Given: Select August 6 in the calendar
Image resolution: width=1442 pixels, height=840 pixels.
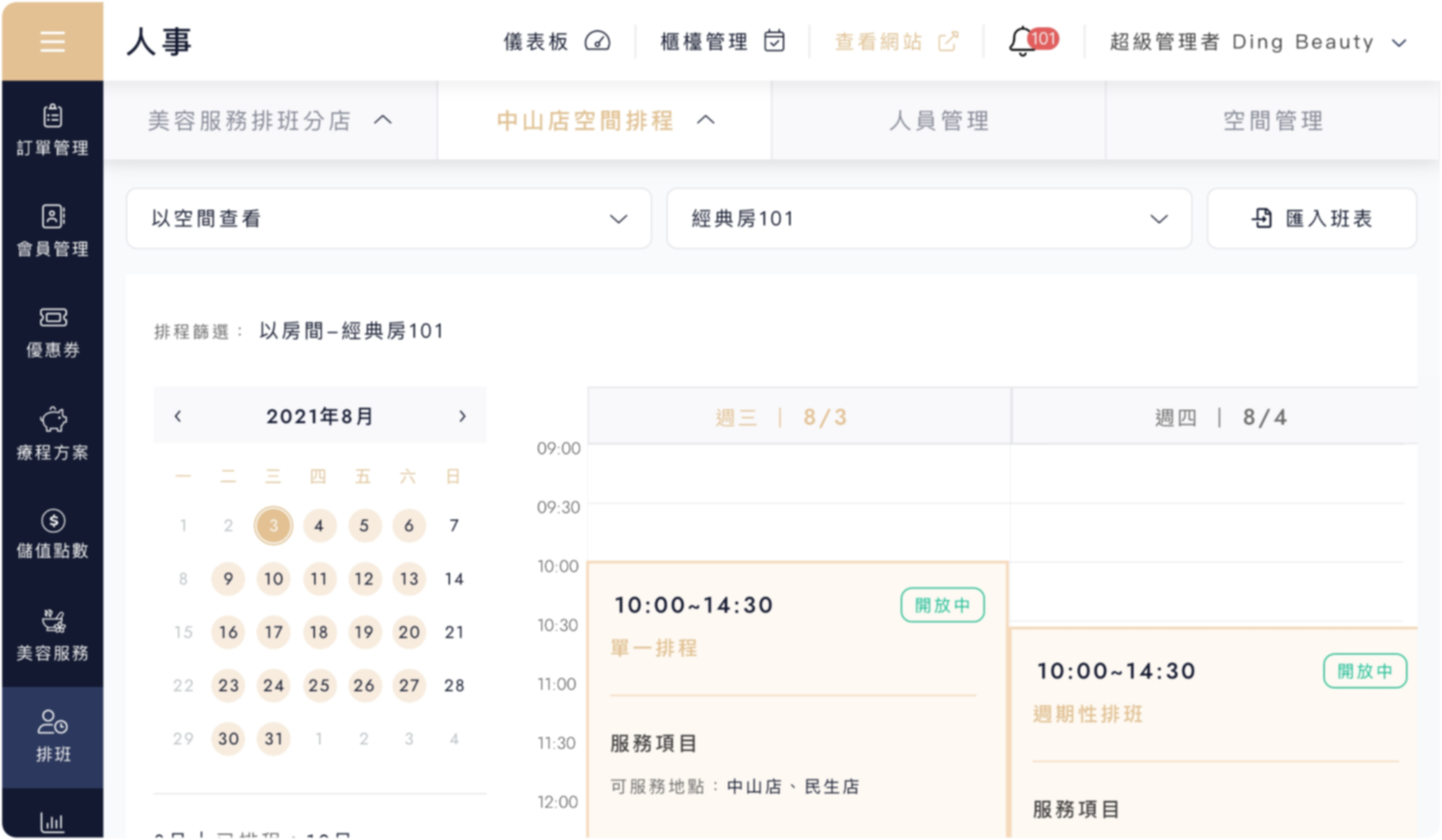Looking at the screenshot, I should click(x=409, y=525).
